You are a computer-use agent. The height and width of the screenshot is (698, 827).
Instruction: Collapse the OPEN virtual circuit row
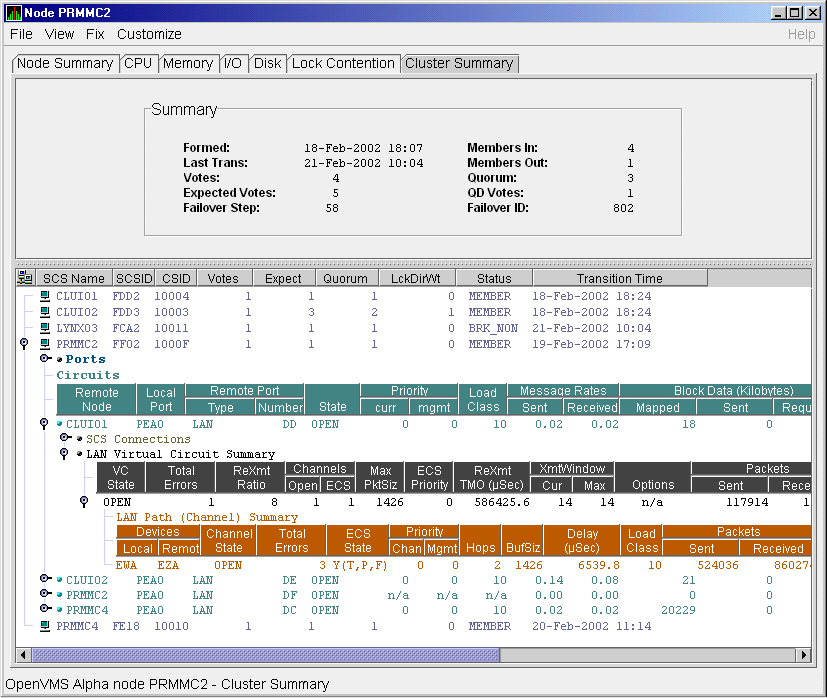click(84, 501)
